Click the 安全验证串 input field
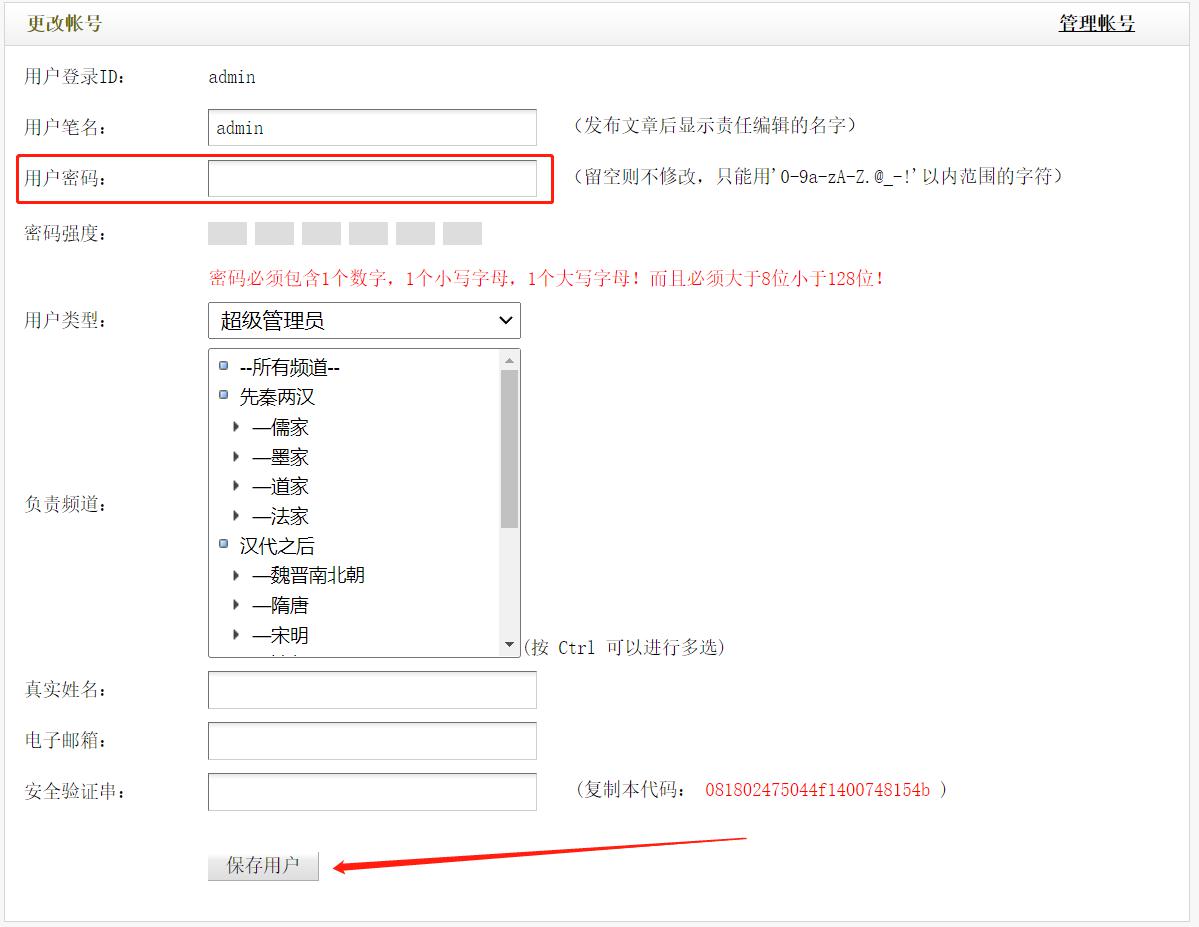Screen dimensions: 1199x927 372,792
